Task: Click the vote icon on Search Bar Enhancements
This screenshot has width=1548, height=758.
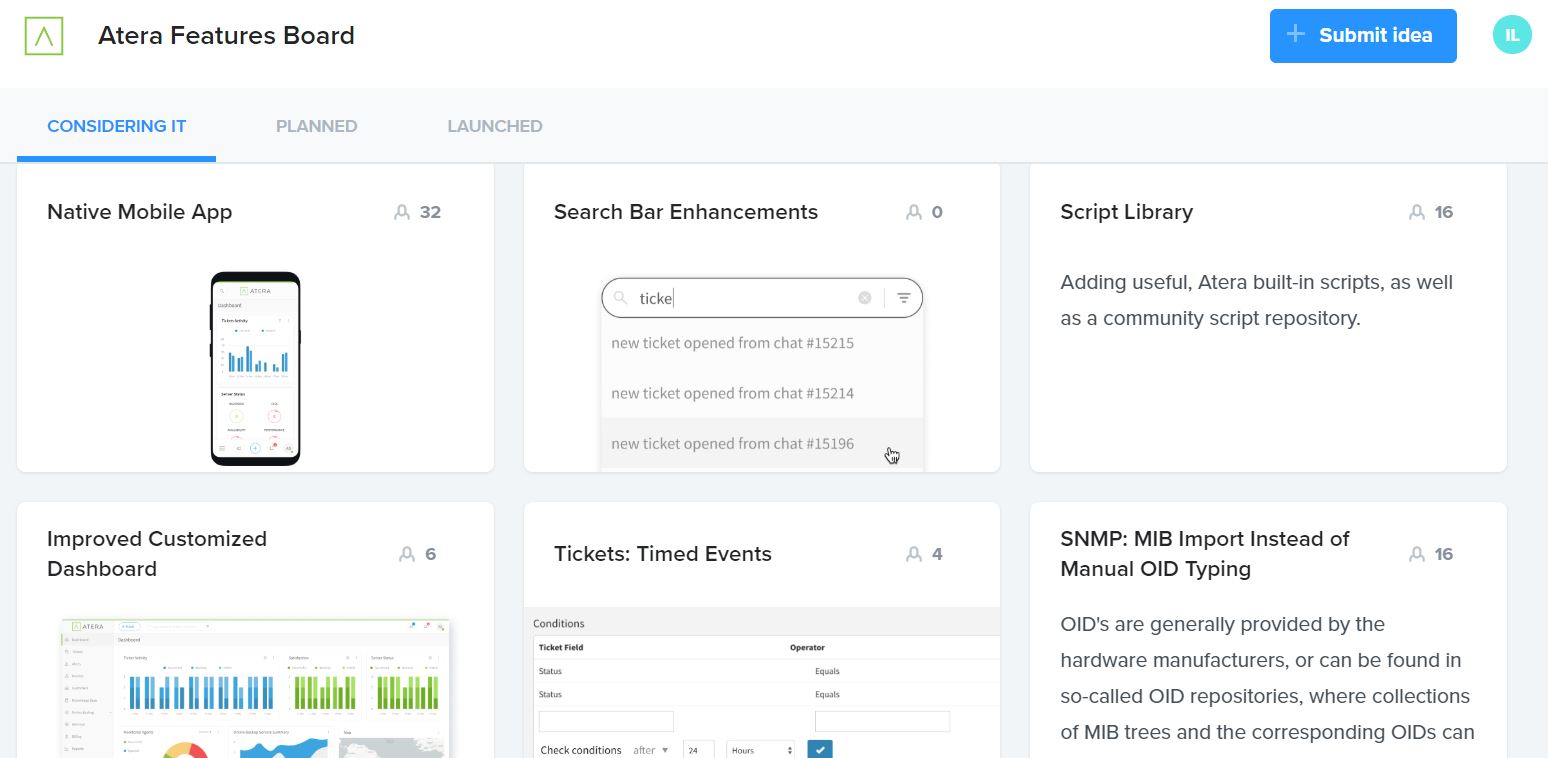Action: (914, 212)
